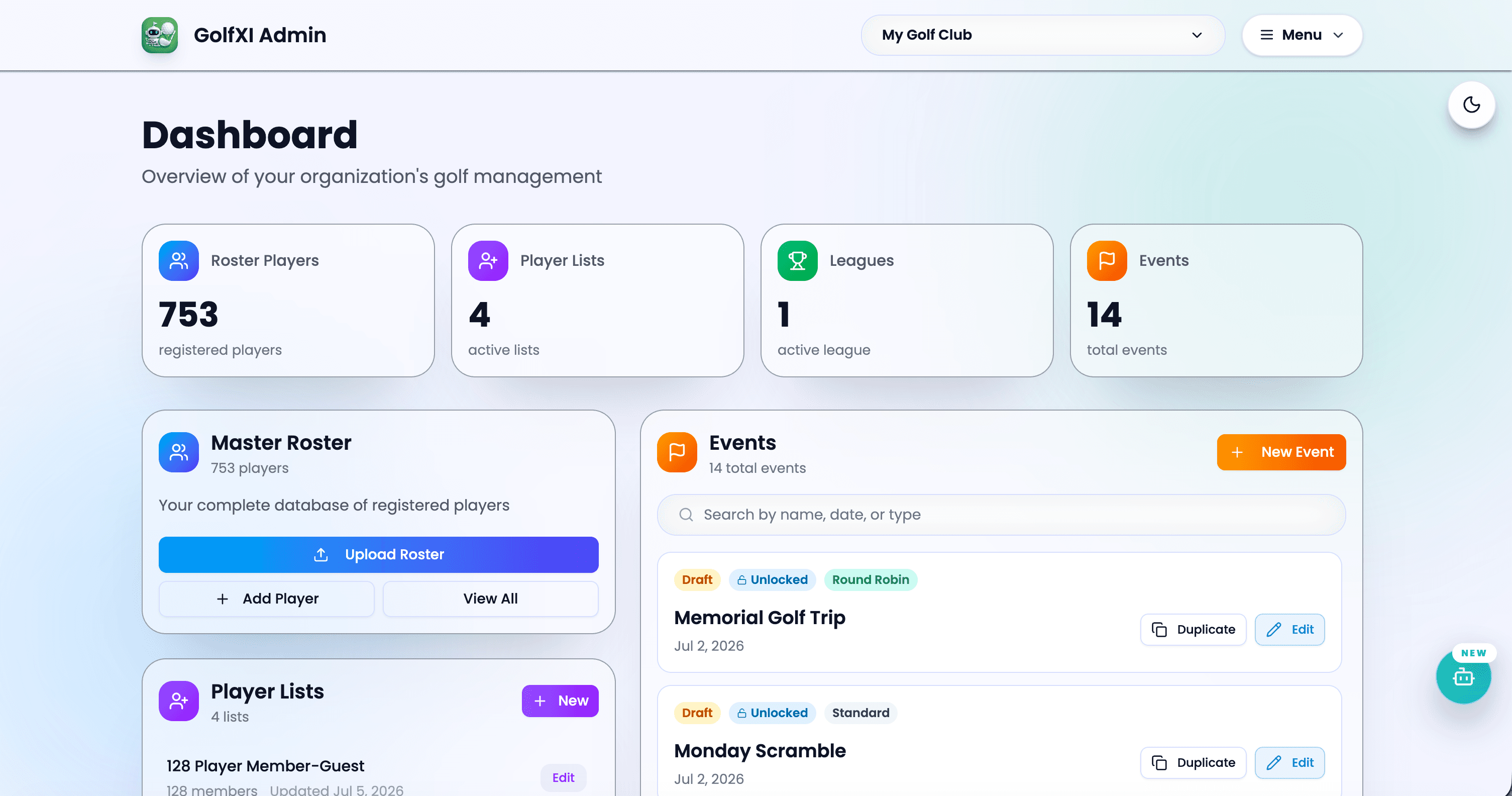Screen dimensions: 1512x796
Task: Open the Menu dropdown
Action: (1302, 35)
